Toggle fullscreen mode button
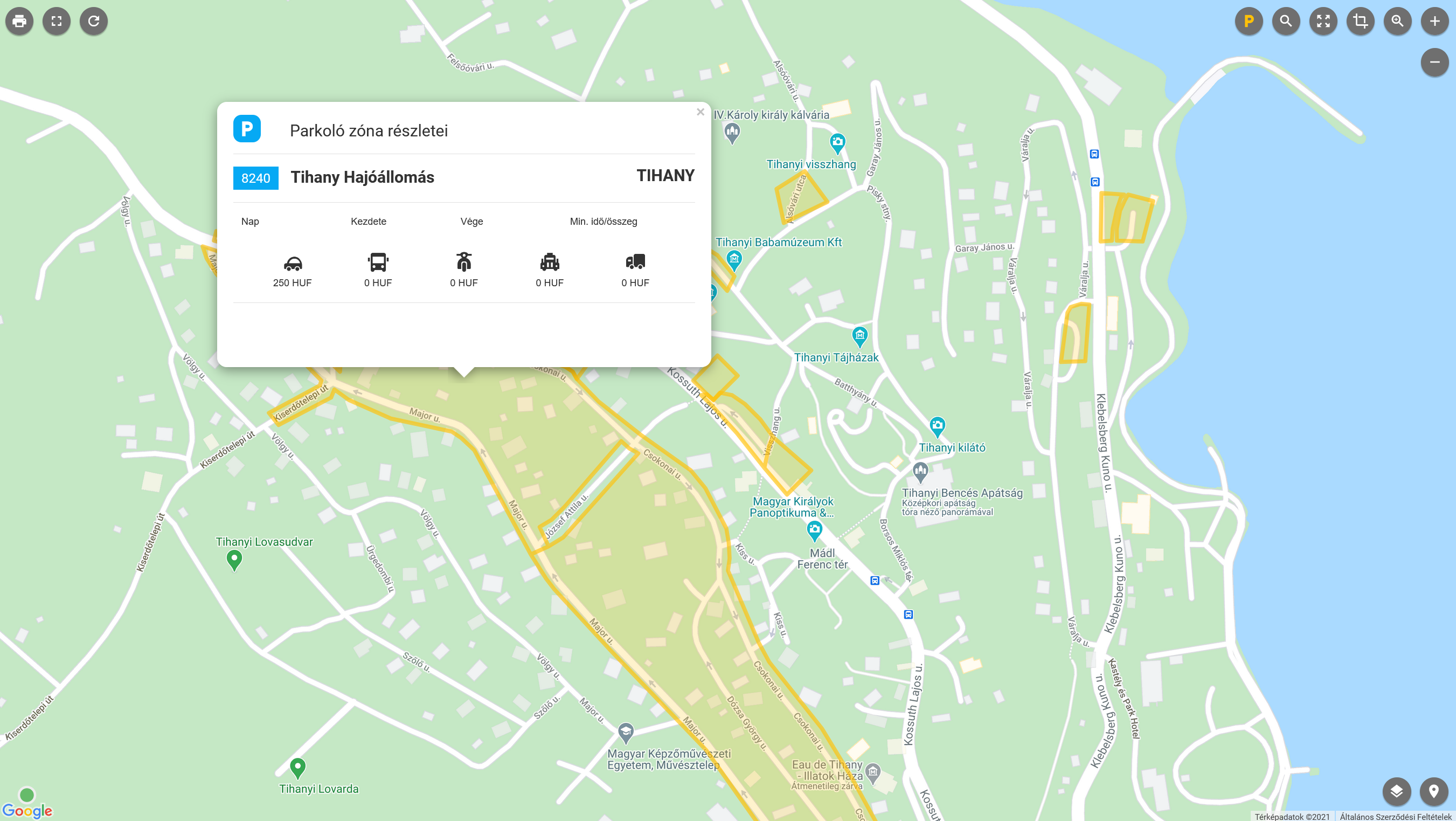The height and width of the screenshot is (821, 1456). tap(57, 22)
